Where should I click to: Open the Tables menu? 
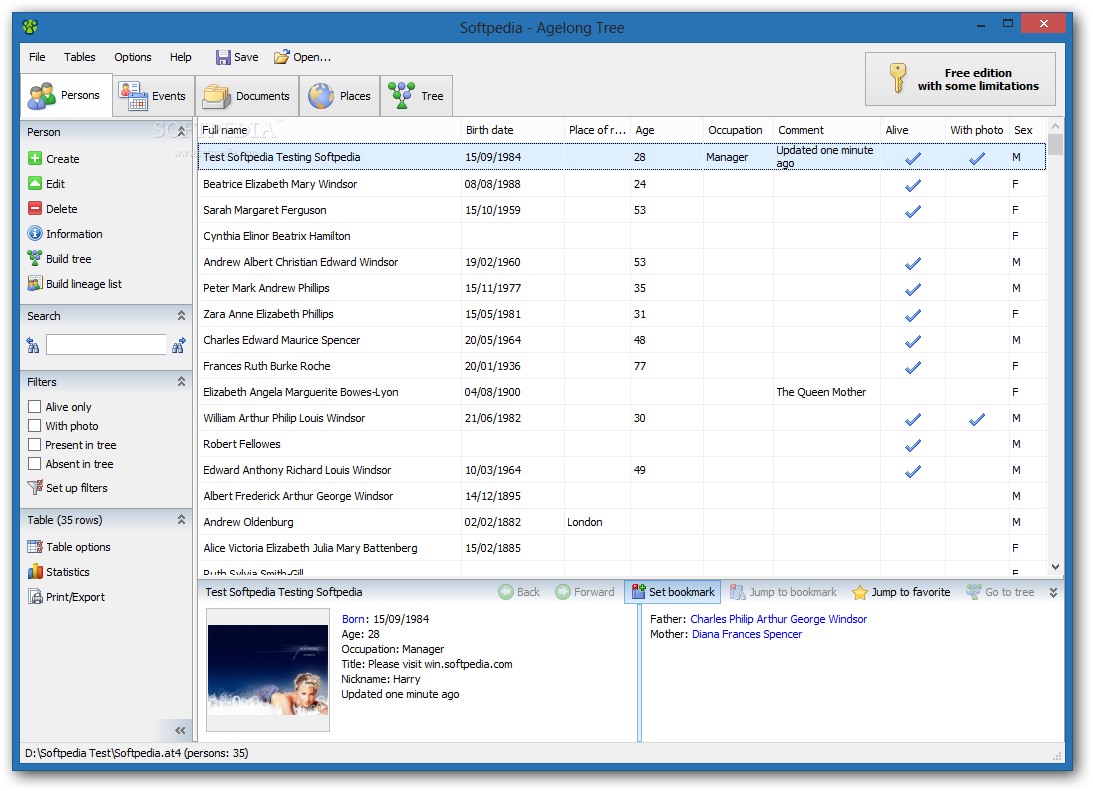click(79, 57)
